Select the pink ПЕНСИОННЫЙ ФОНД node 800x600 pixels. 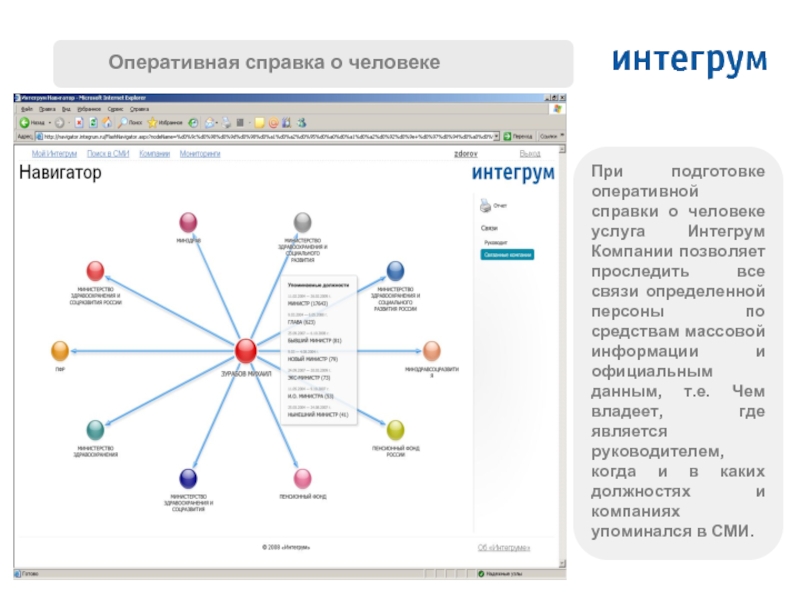click(x=303, y=479)
